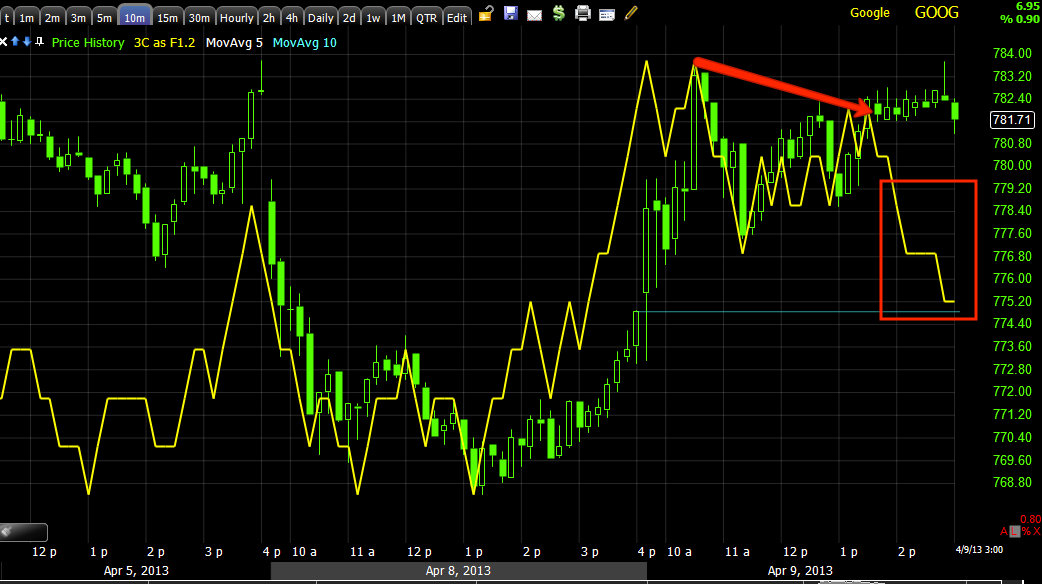Click the MovAvg 5 legend label
1042x584 pixels.
[x=234, y=43]
